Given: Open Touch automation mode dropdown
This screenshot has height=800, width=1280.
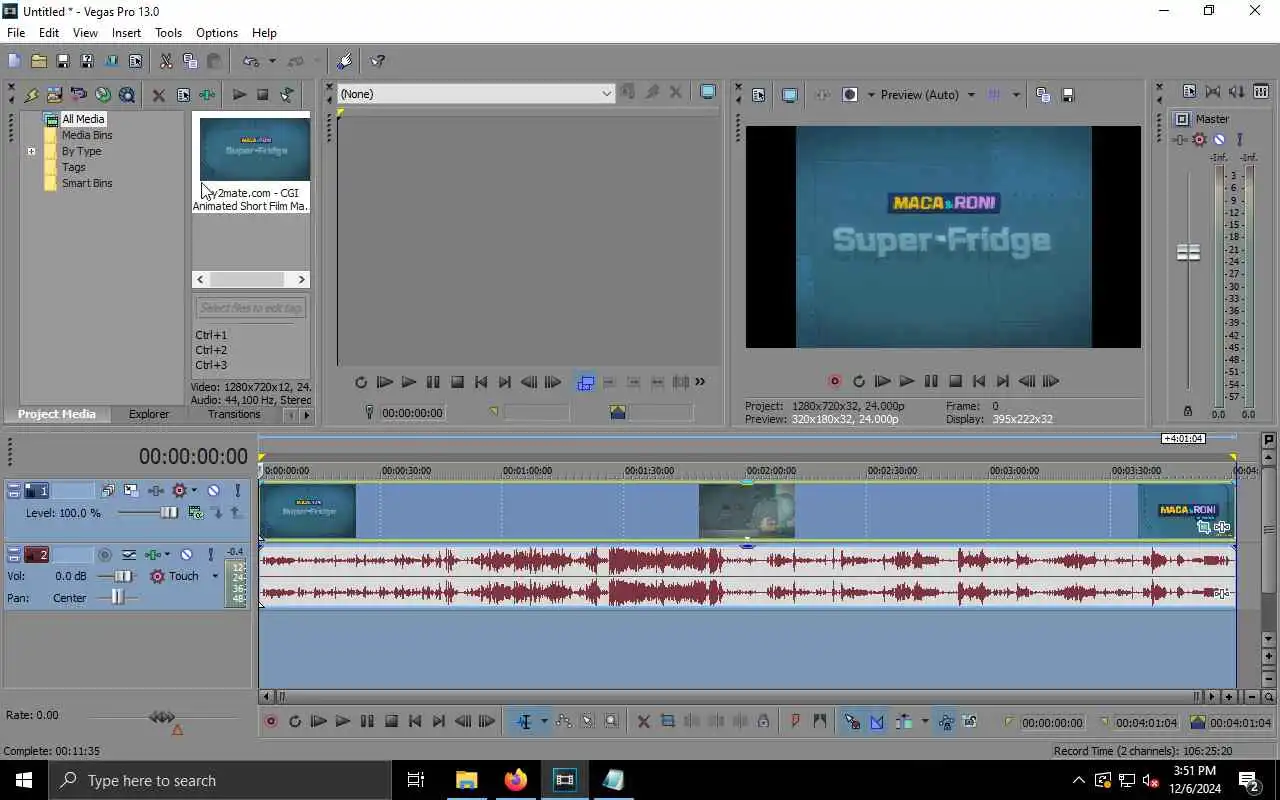Looking at the screenshot, I should click(215, 576).
